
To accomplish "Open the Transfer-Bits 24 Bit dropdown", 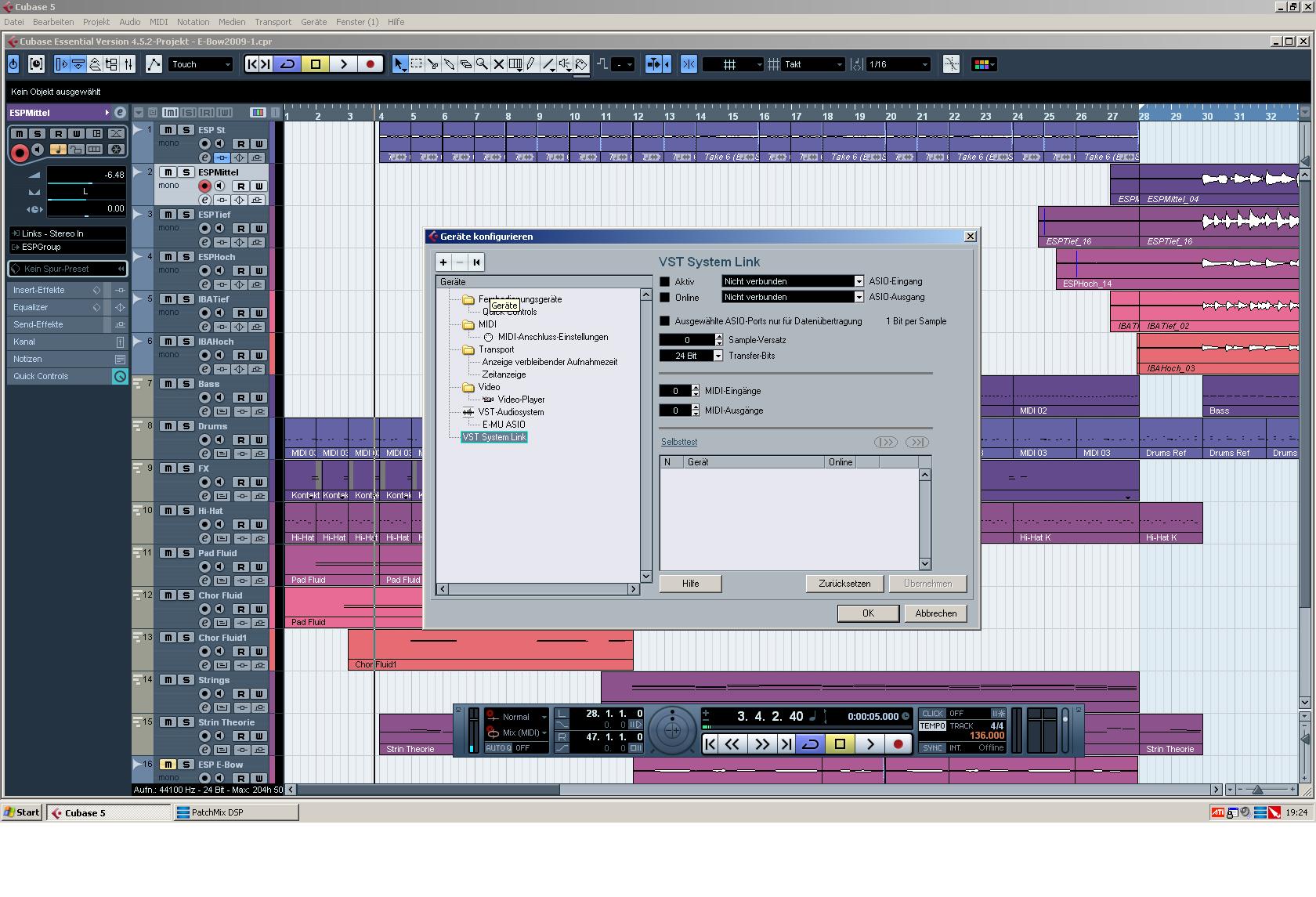I will coord(691,356).
